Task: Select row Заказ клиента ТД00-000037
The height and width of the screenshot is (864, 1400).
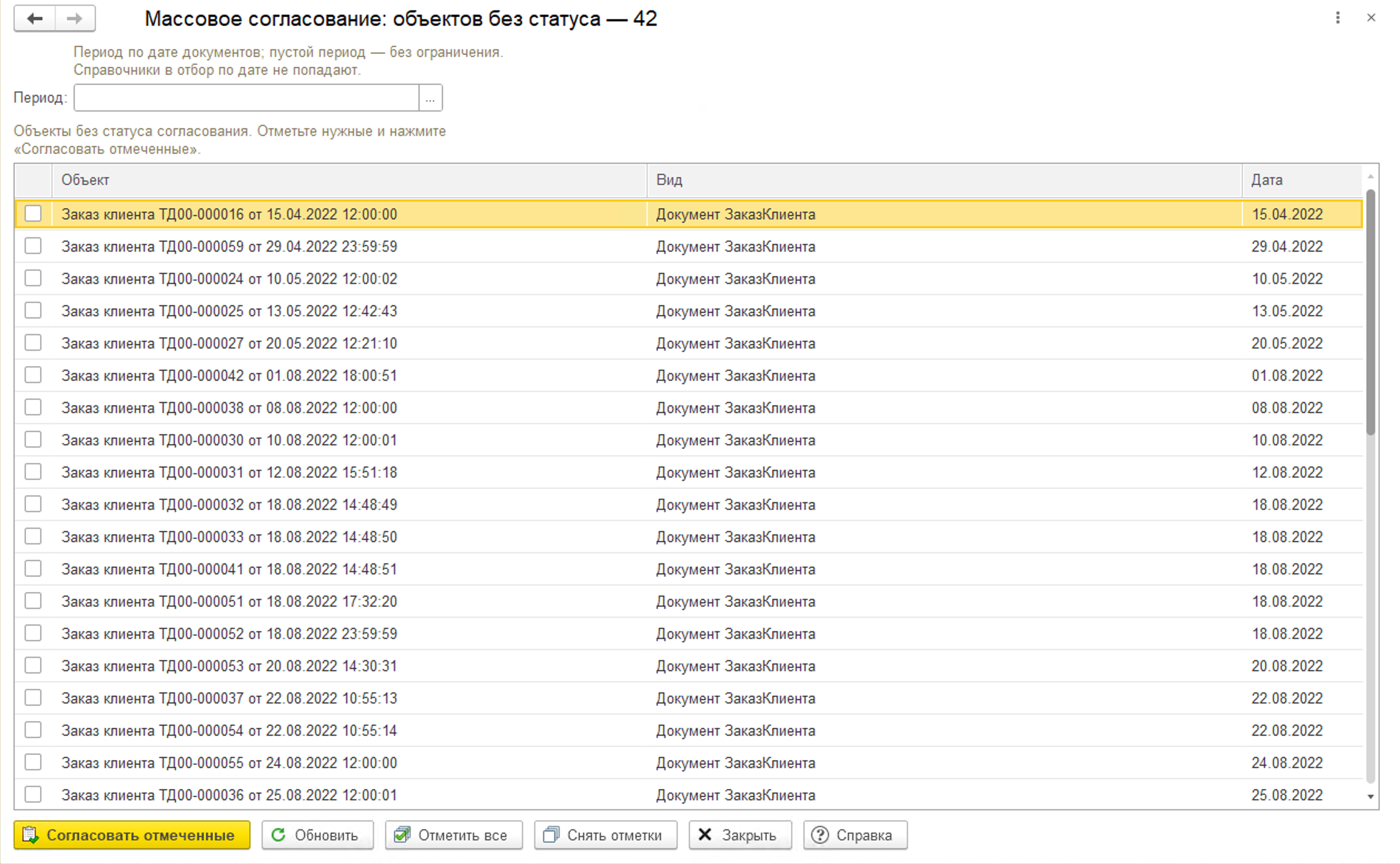Action: [x=689, y=698]
